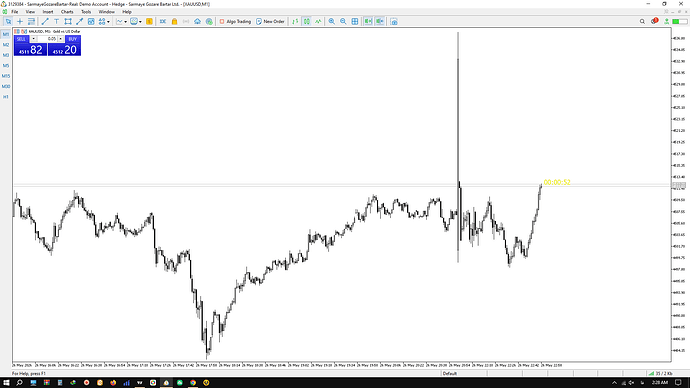Open notifications icon with red badge
This screenshot has height=388, width=690.
[654, 21]
